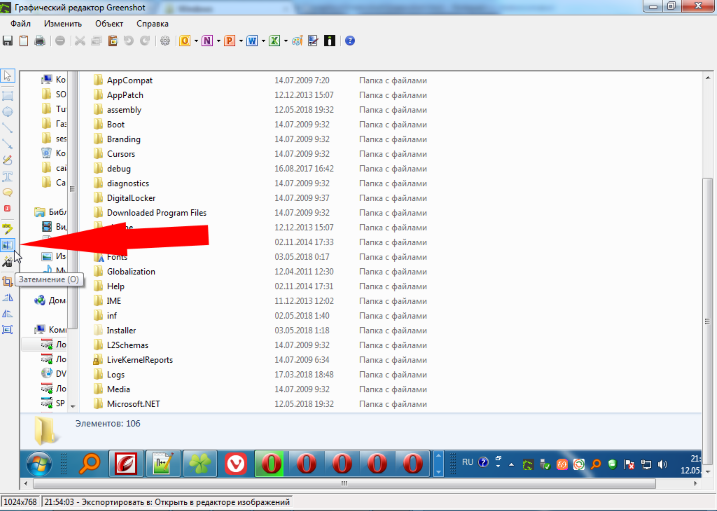717x511 pixels.
Task: Click the Print icon in the toolbar
Action: point(39,41)
